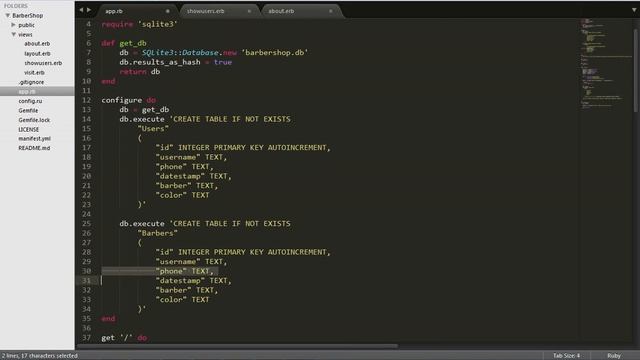
Task: Switch to the about.erb tab
Action: tap(281, 11)
